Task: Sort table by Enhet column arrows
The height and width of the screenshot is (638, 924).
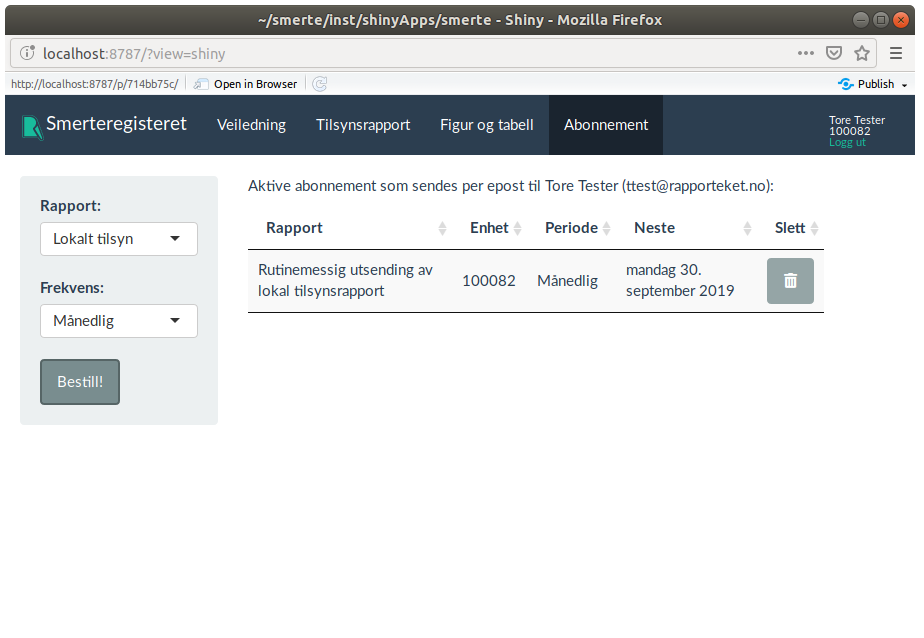Action: pos(517,229)
